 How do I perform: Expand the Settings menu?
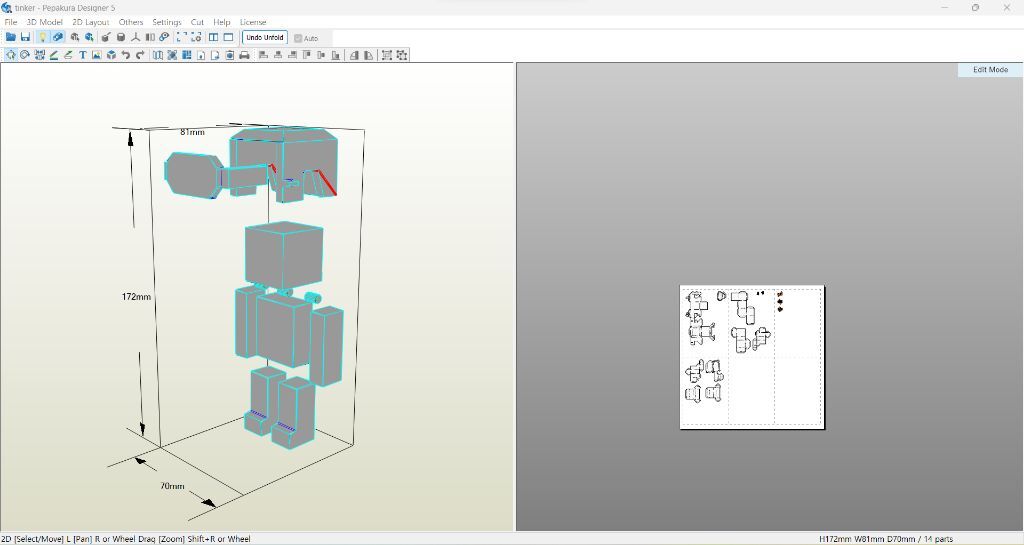point(167,22)
